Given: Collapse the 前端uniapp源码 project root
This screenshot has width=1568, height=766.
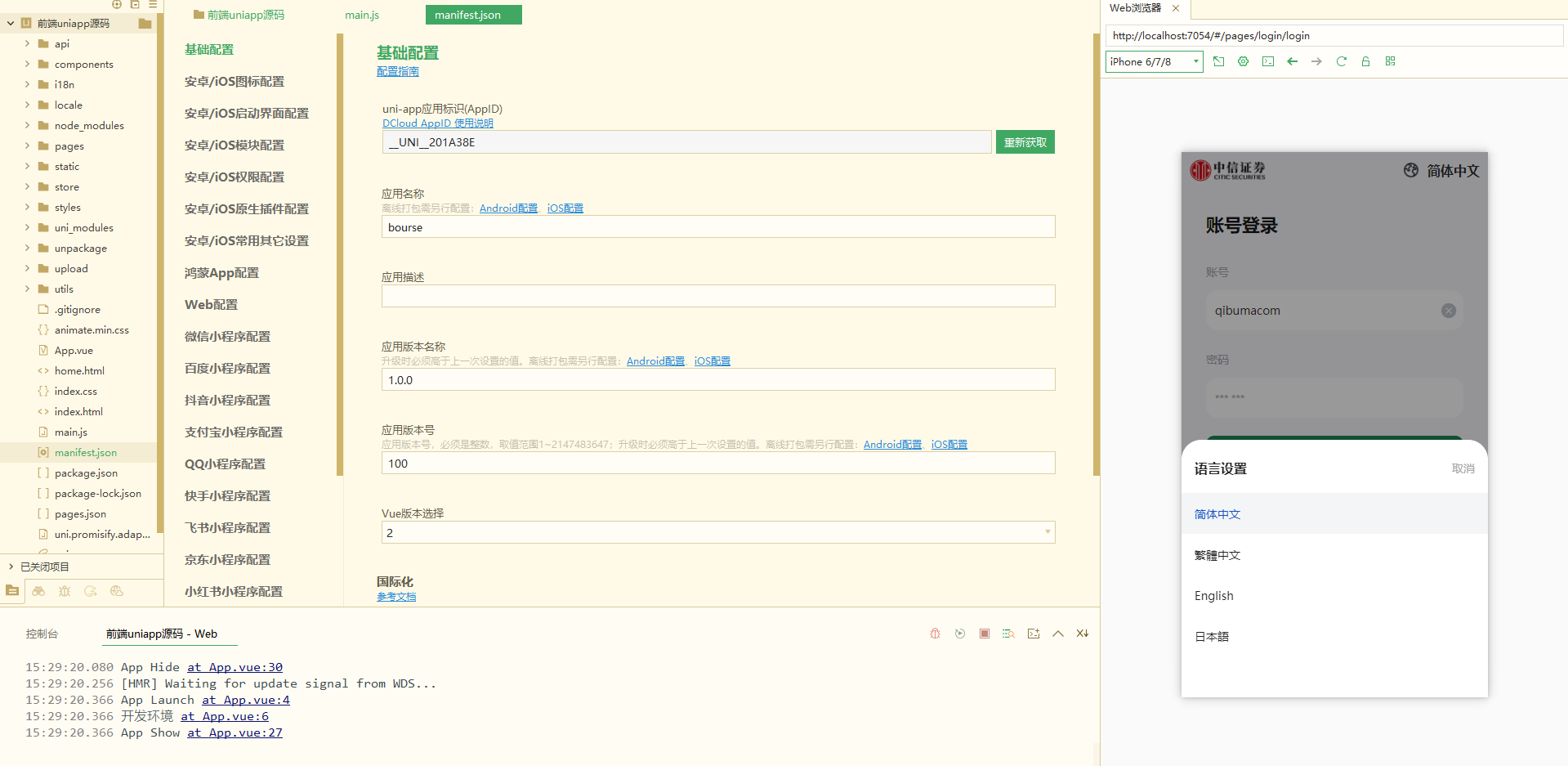Looking at the screenshot, I should (x=11, y=24).
